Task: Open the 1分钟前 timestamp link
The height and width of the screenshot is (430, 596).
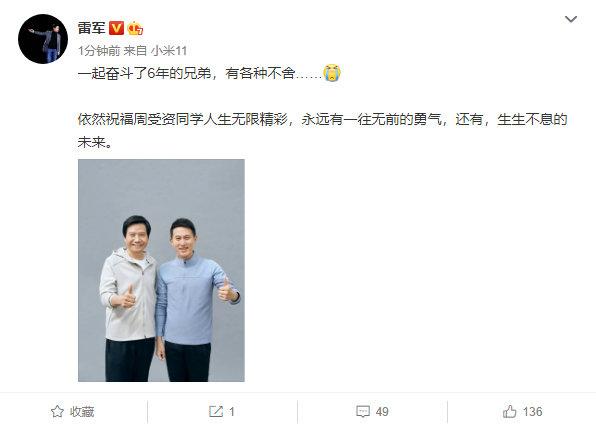Action: click(99, 51)
